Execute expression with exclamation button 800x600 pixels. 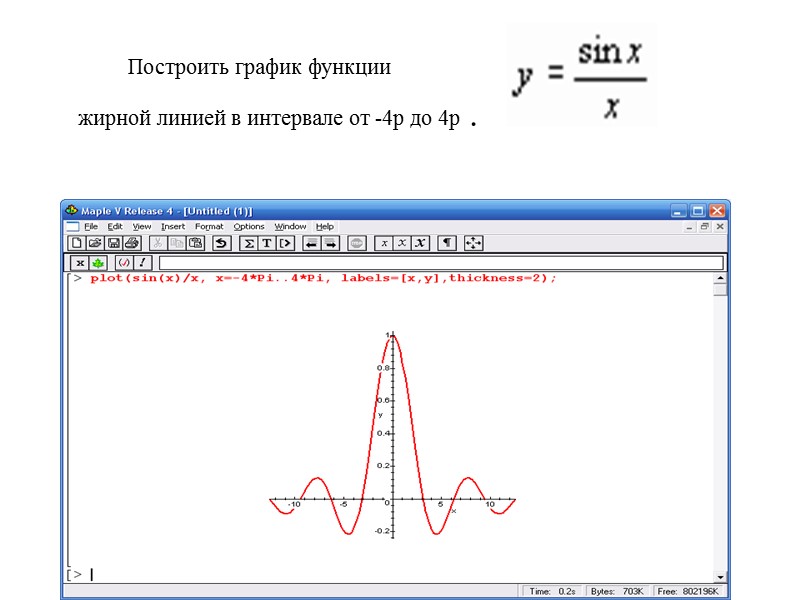click(142, 263)
